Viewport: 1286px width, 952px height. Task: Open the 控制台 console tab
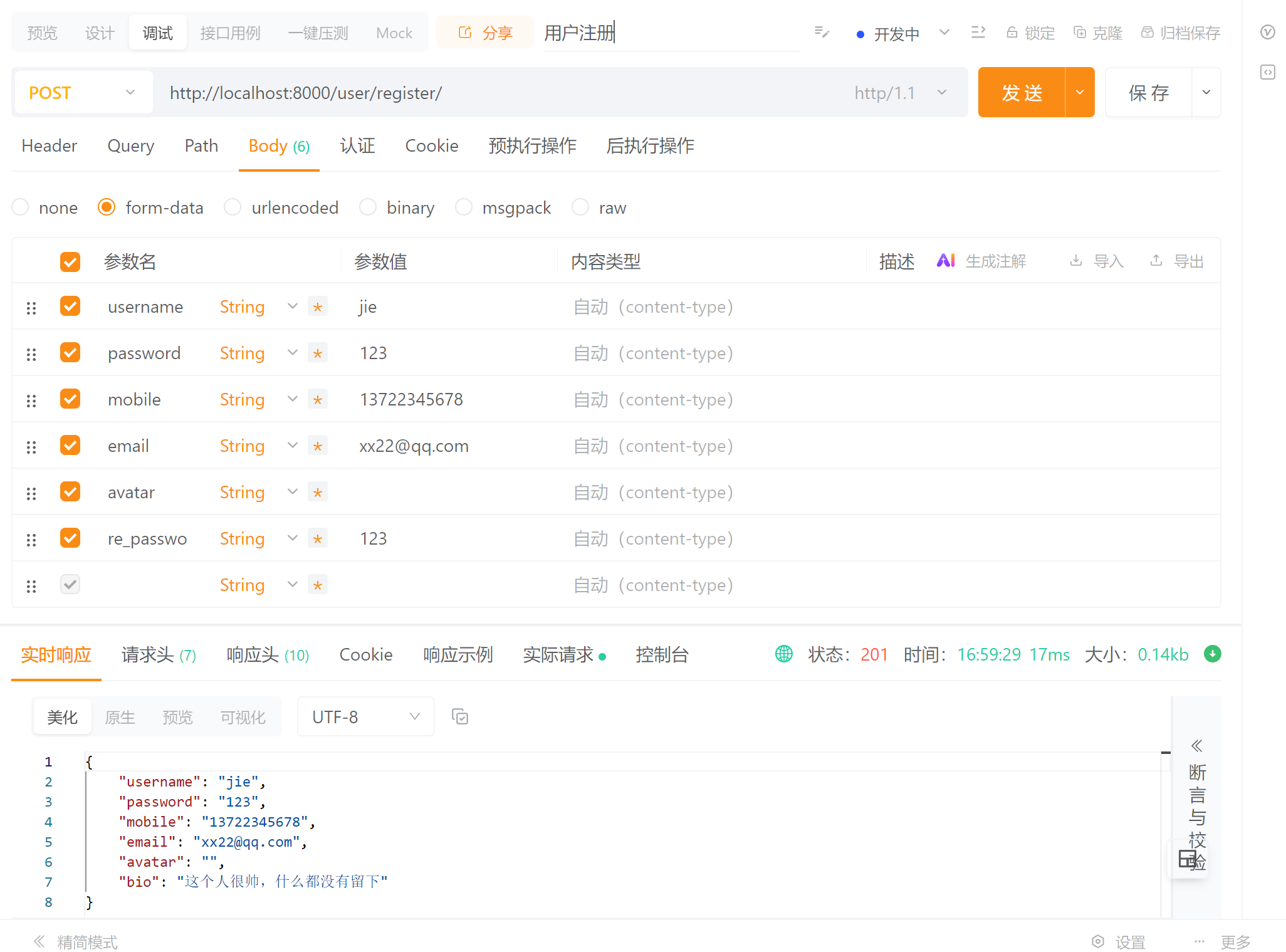[662, 654]
